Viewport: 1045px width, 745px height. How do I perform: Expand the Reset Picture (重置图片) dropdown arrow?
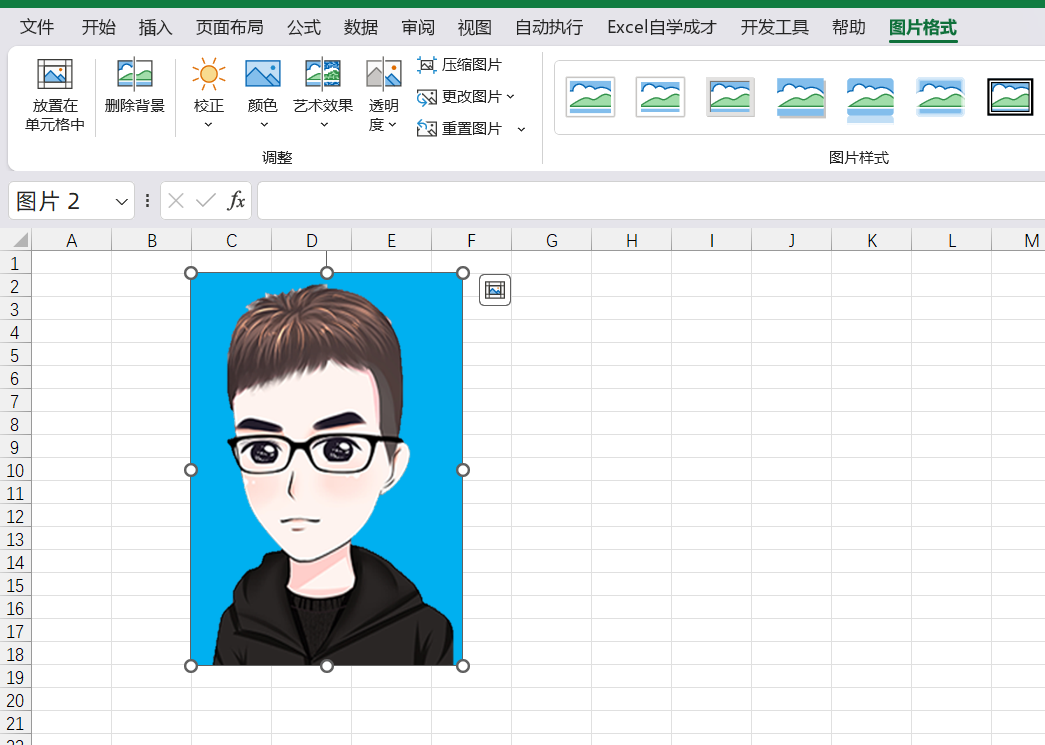[x=522, y=129]
